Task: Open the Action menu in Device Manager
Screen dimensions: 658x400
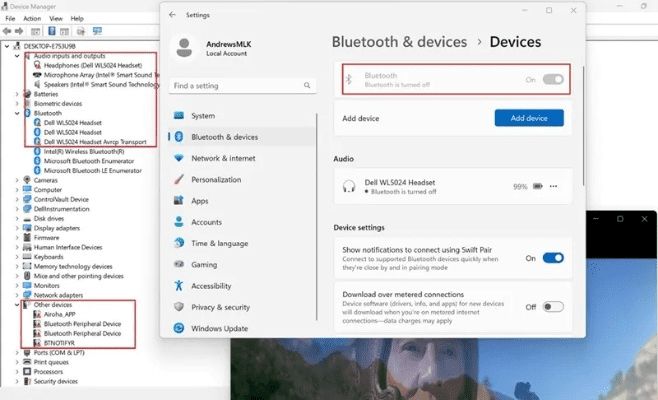Action: point(32,18)
